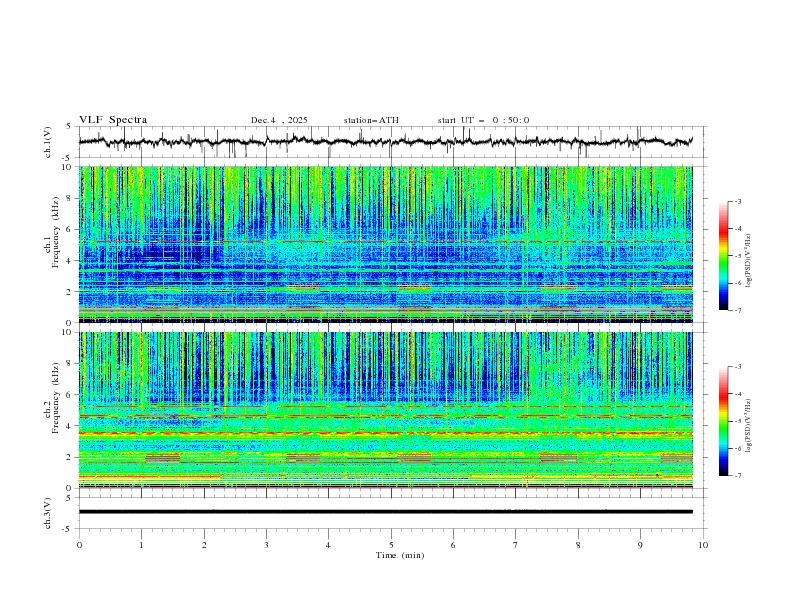Click time axis tick label "10"
The height and width of the screenshot is (612, 792).
click(x=703, y=545)
